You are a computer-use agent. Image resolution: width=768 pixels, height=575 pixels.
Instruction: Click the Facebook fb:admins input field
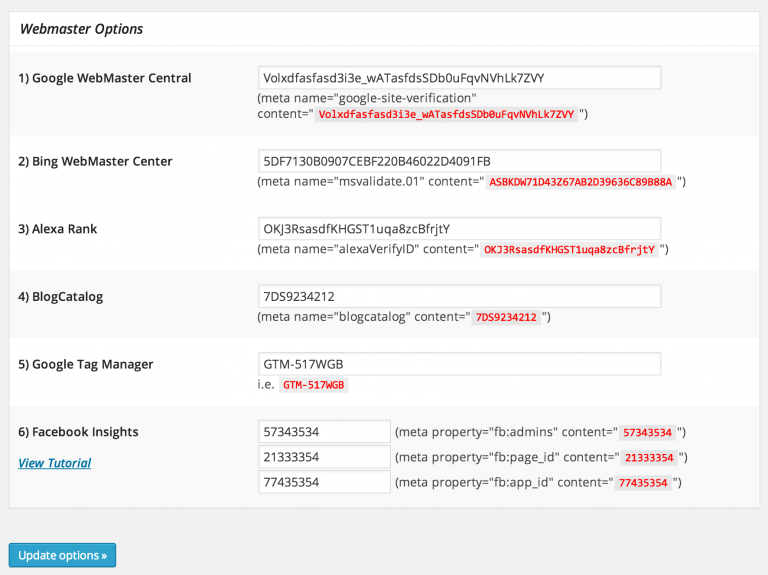click(324, 432)
